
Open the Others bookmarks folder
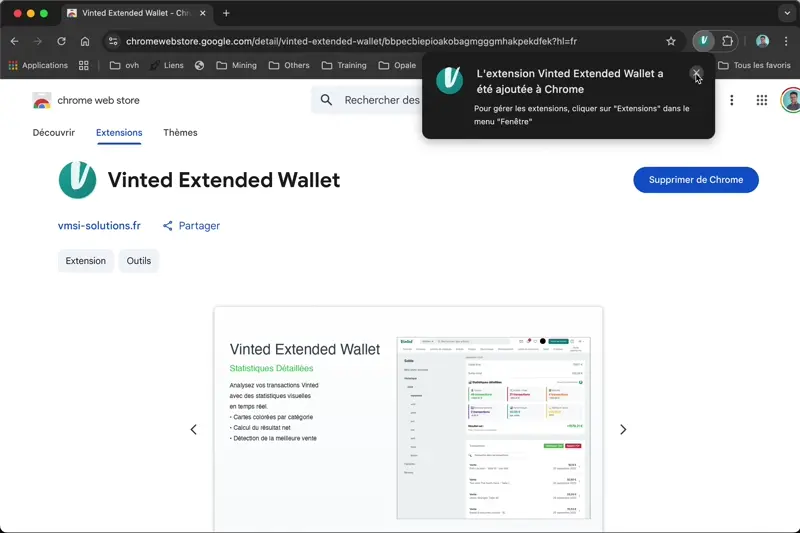click(x=289, y=65)
